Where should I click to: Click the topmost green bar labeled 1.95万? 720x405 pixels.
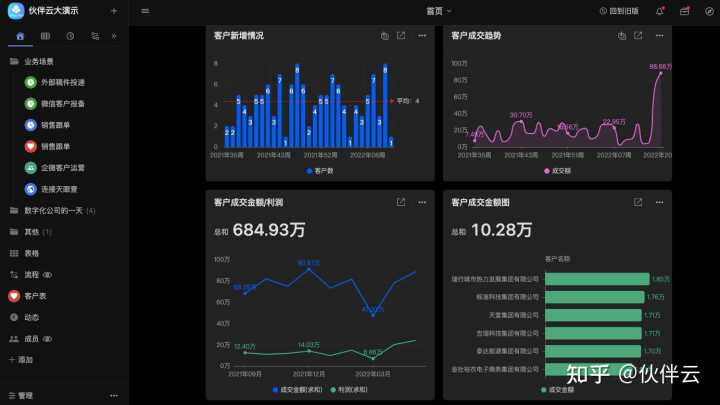tap(597, 279)
